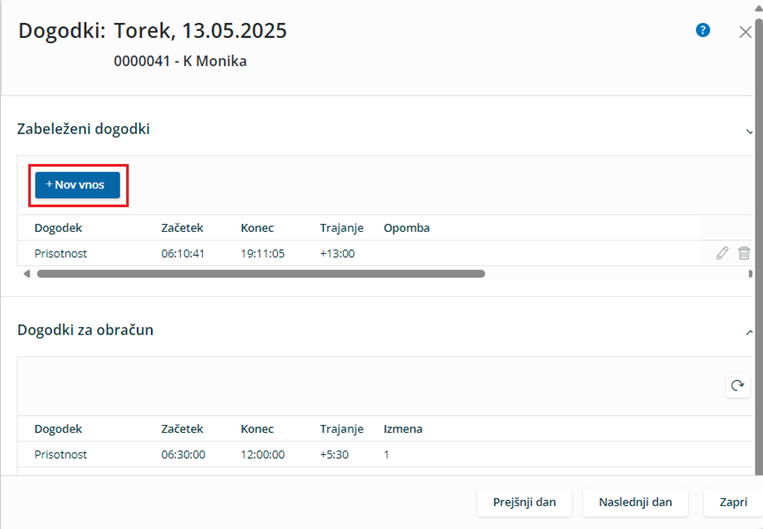Select the Prisotnost row starting 06:30:00
The width and height of the screenshot is (763, 529).
[384, 455]
